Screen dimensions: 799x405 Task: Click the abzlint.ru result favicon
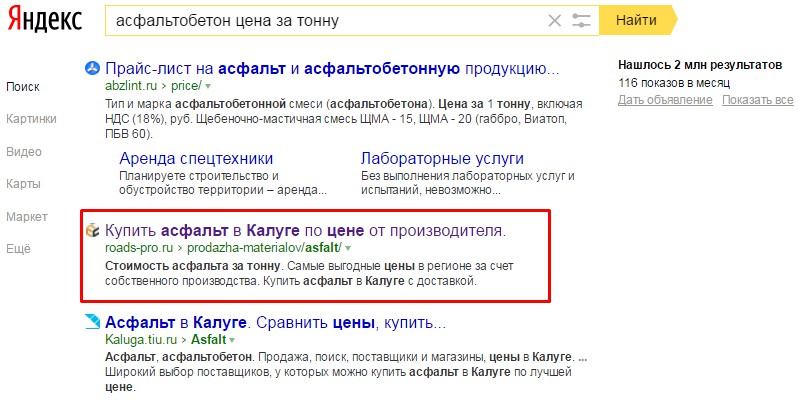pos(92,68)
